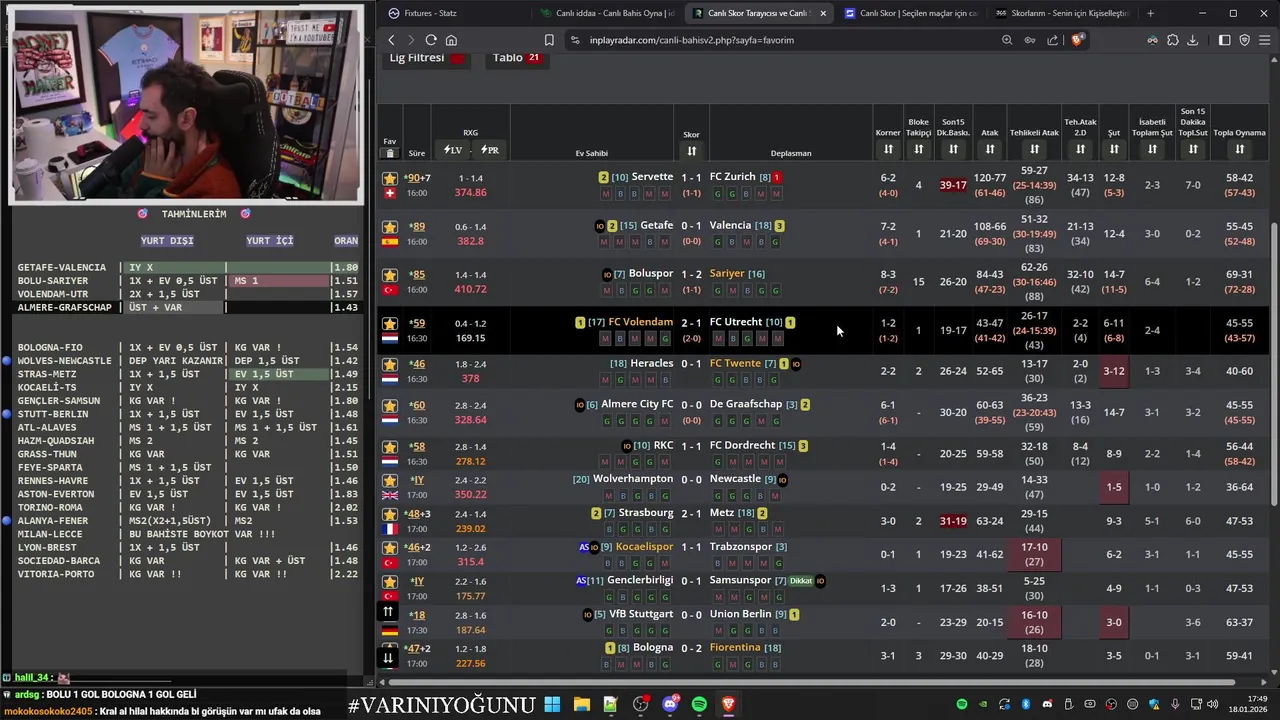Click the PR lightning RXG button
The width and height of the screenshot is (1280, 720).
(x=489, y=150)
